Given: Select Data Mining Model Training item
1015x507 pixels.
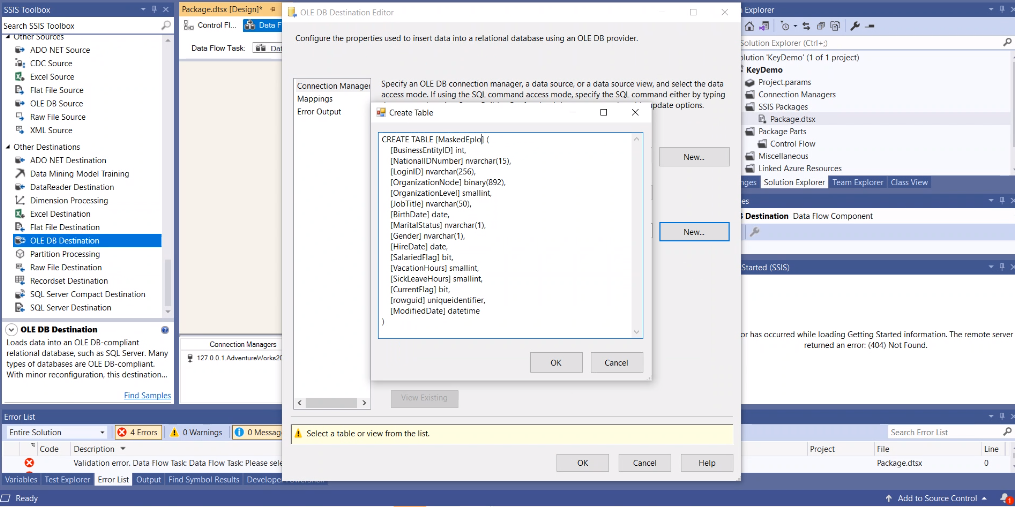Looking at the screenshot, I should [79, 174].
